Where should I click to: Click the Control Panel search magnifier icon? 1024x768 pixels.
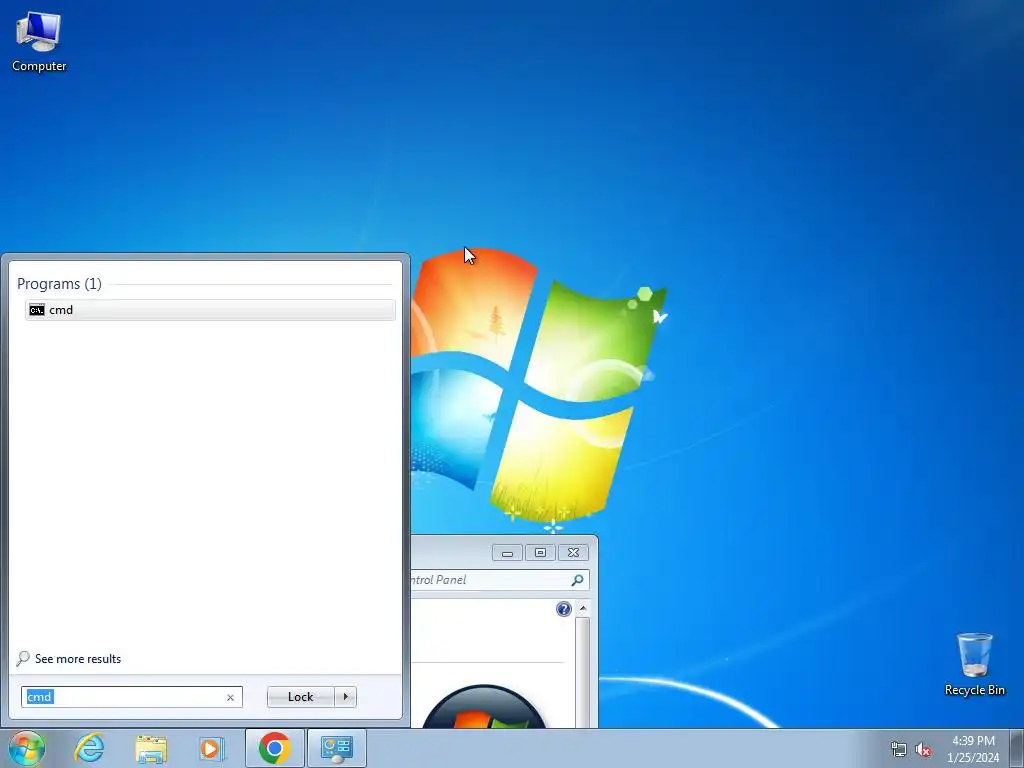[x=577, y=580]
